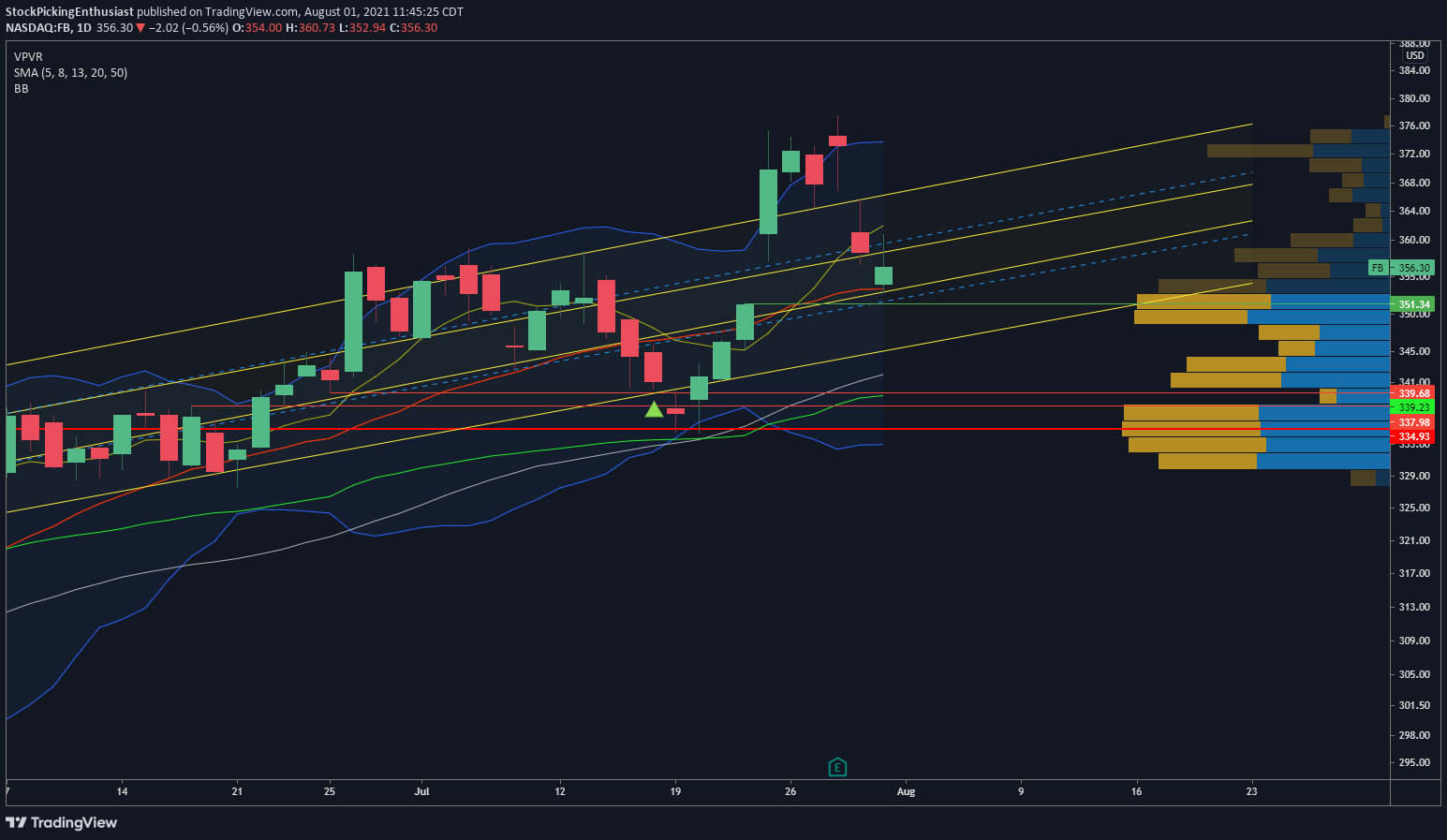
Task: Click the 295.00 price scale label
Action: coord(1414,762)
